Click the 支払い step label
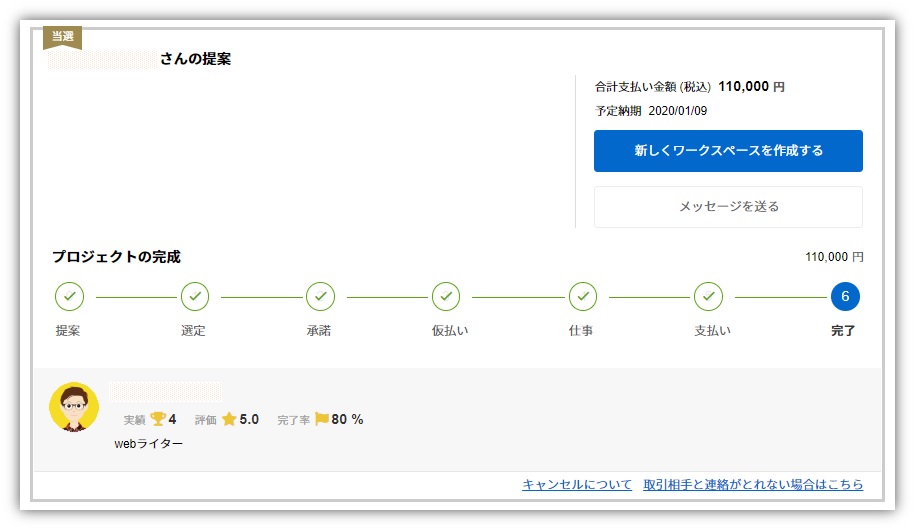Viewport: 915px width, 530px height. point(713,331)
